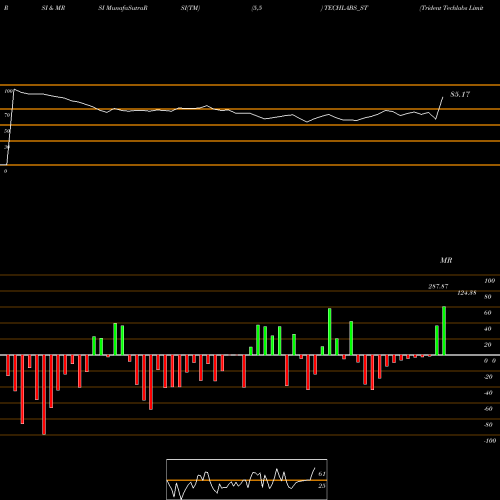Image resolution: width=500 pixels, height=500 pixels.
Task: Click the longest red bar reaching -100
Action: pos(44,395)
